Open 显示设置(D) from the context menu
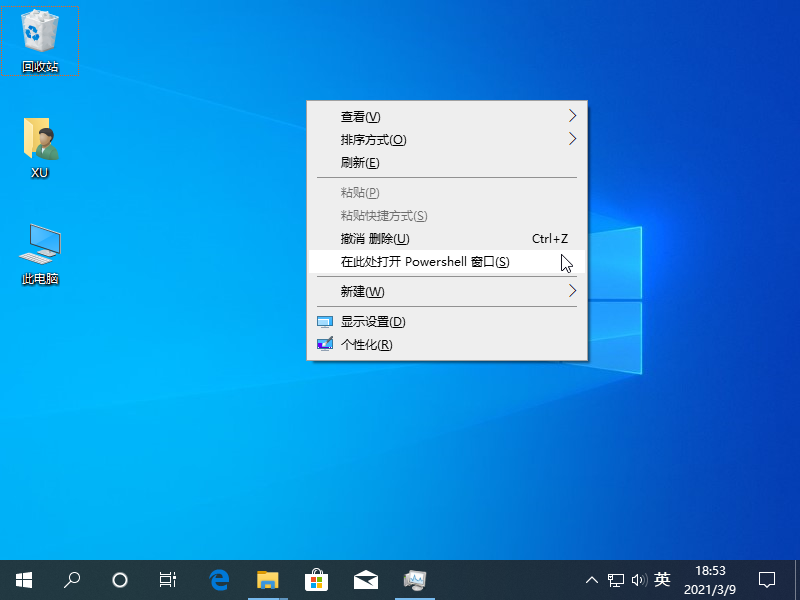The height and width of the screenshot is (600, 800). coord(372,321)
